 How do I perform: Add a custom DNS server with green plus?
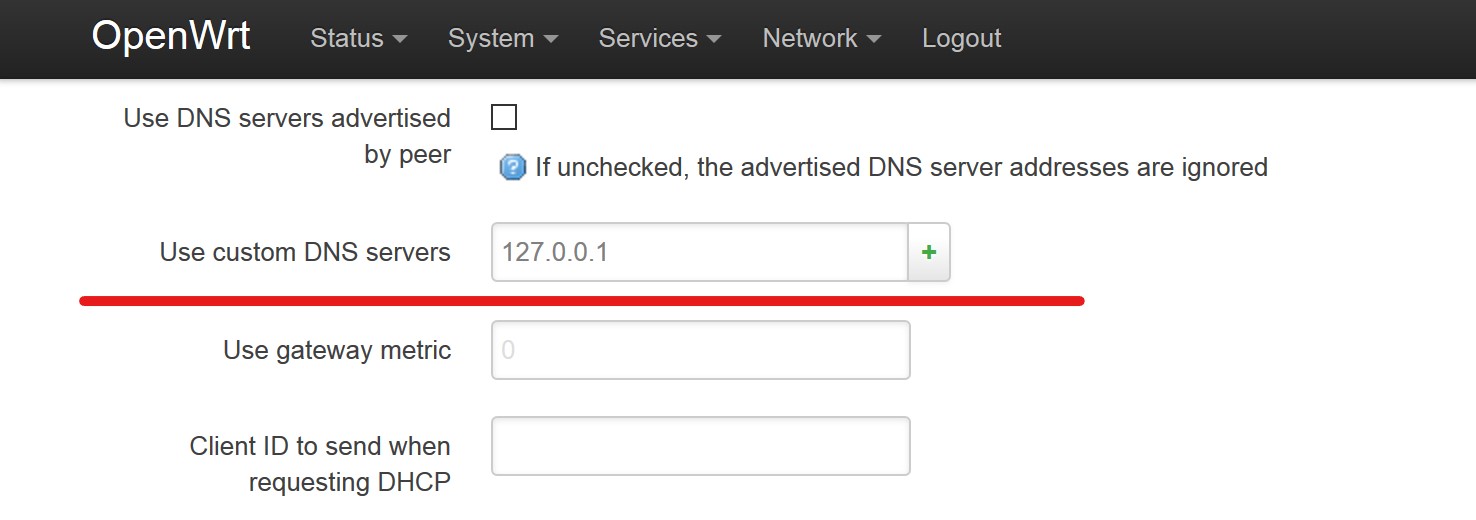(929, 252)
